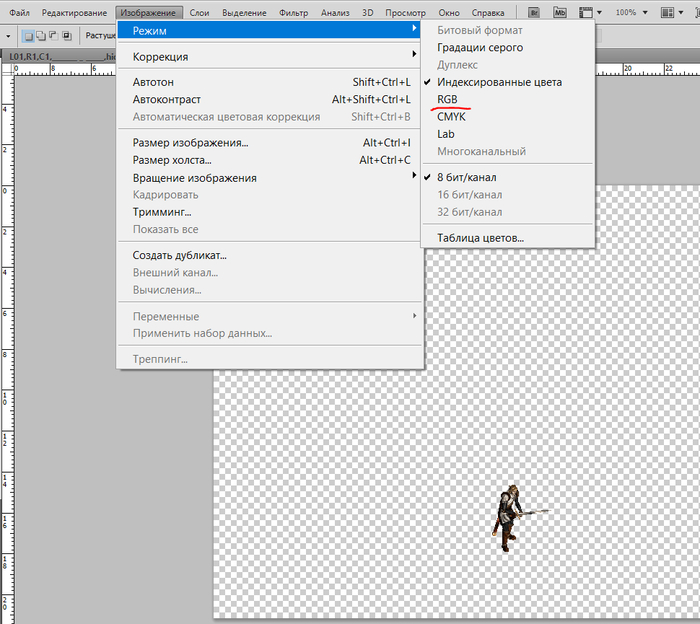The image size is (700, 624).
Task: Open the tool preset picker arrow
Action: [x=9, y=35]
